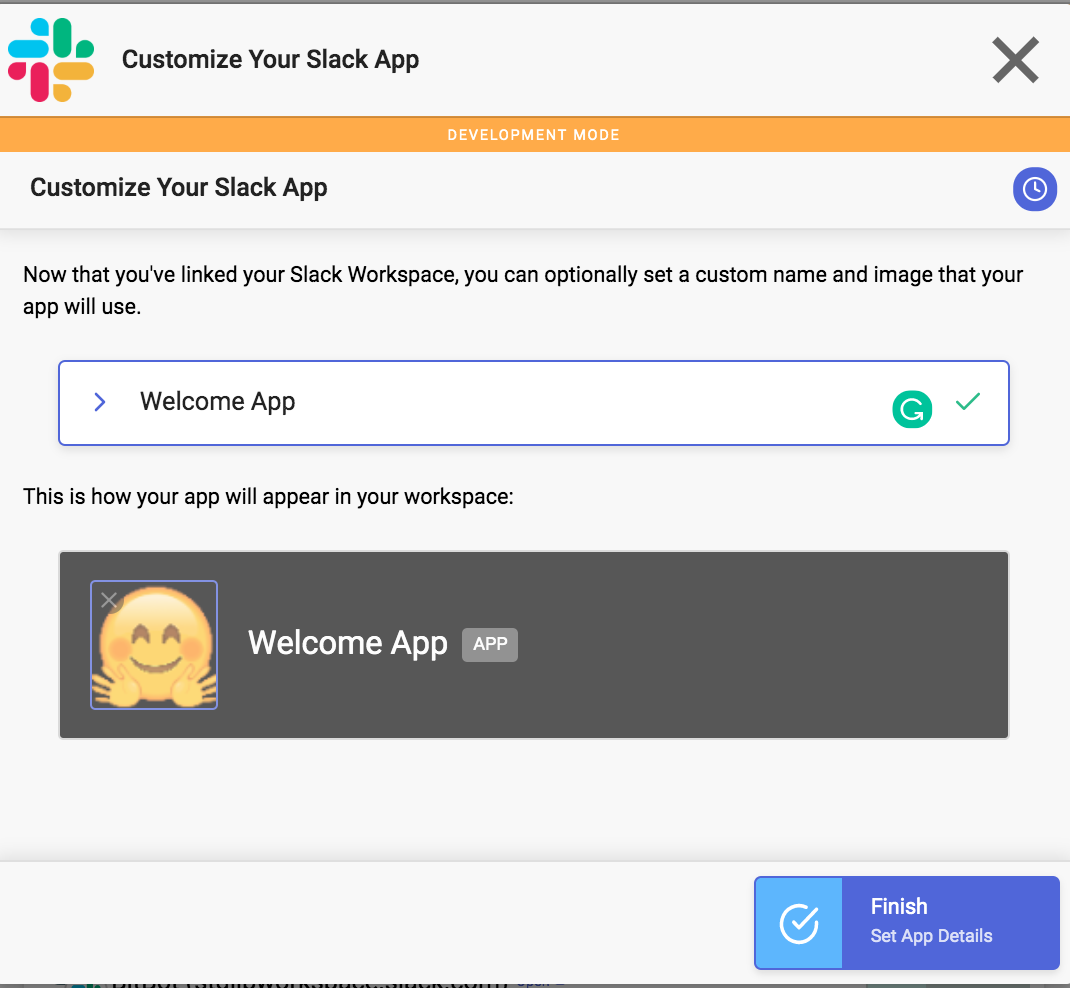Click the checkmark icon on Finish button
The height and width of the screenshot is (988, 1070).
click(x=798, y=923)
